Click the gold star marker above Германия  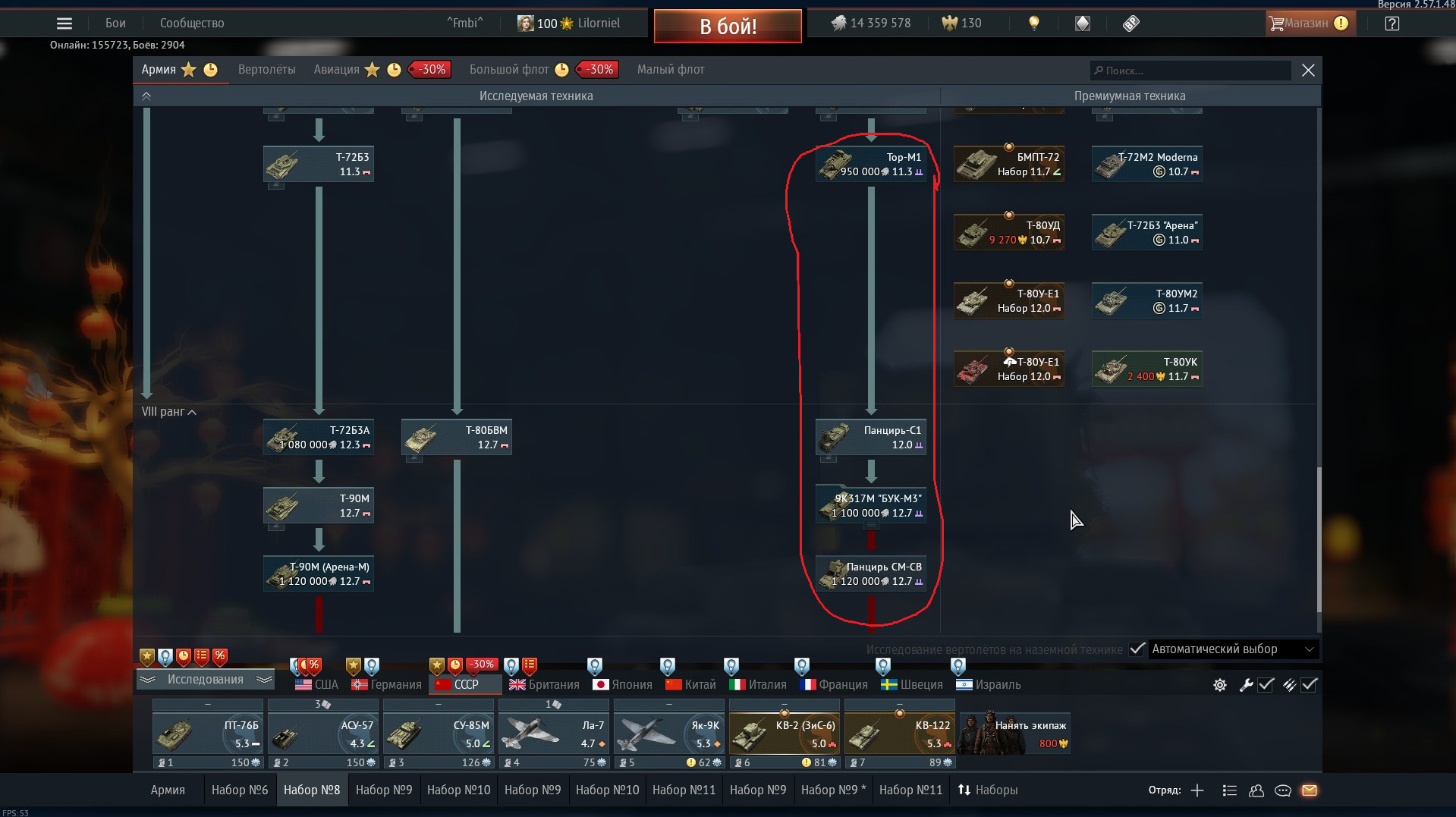click(x=354, y=666)
